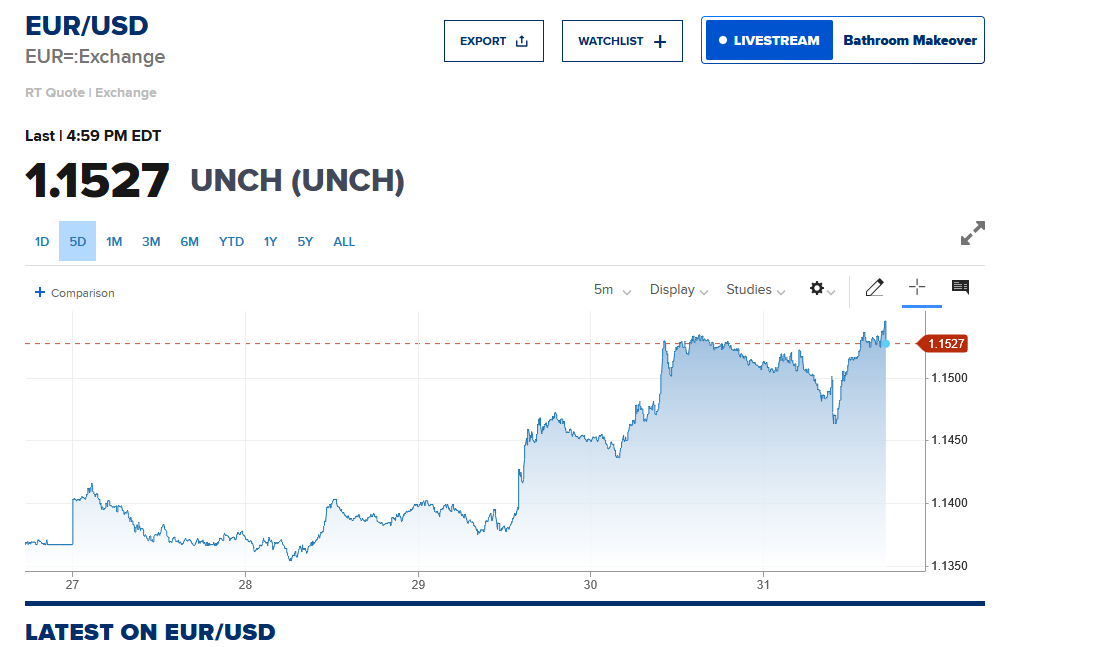Screen dimensions: 1097x647
Task: Select the YTD range
Action: pyautogui.click(x=231, y=241)
